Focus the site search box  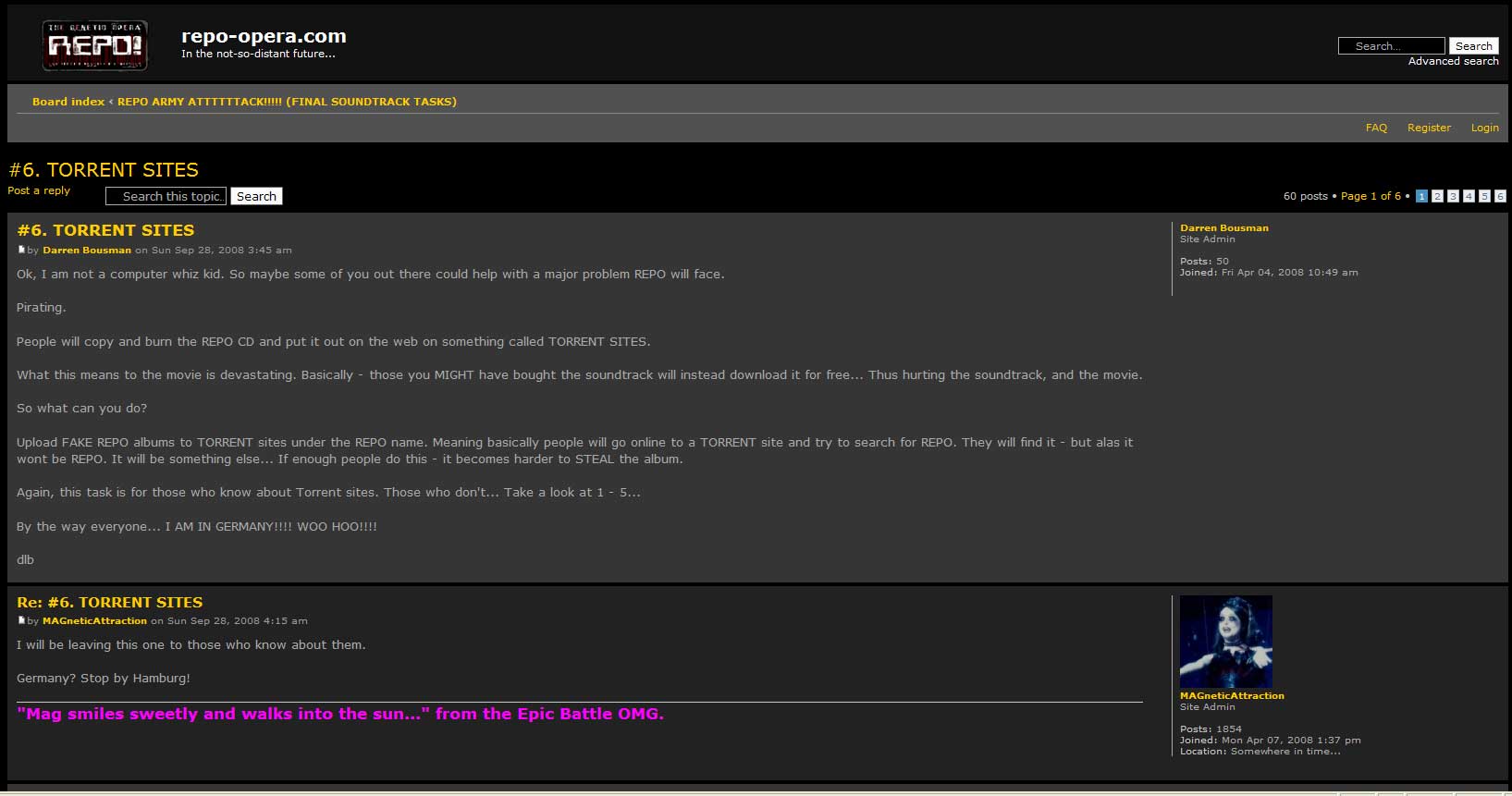(1391, 45)
